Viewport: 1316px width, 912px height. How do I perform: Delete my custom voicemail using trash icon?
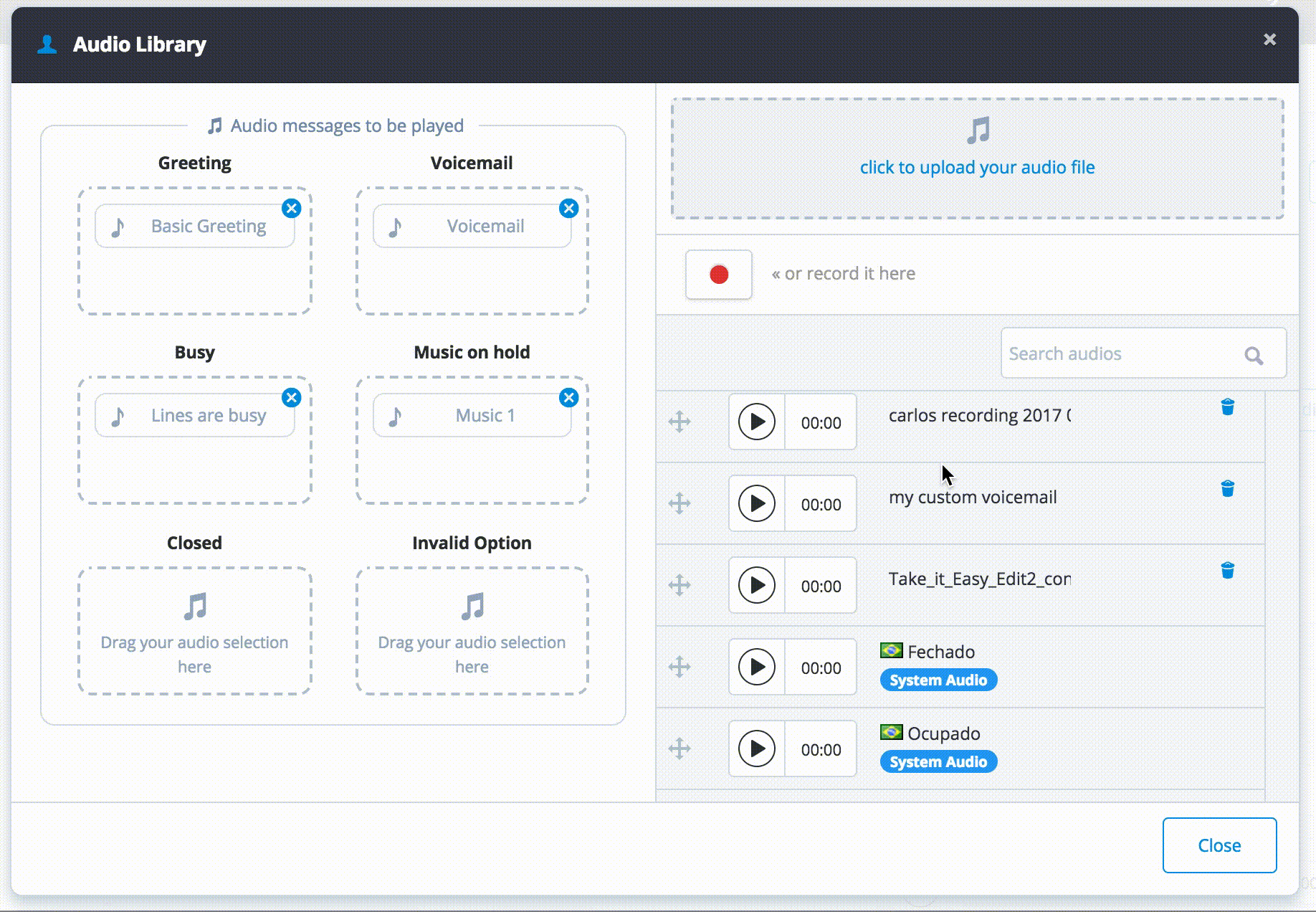[1227, 489]
